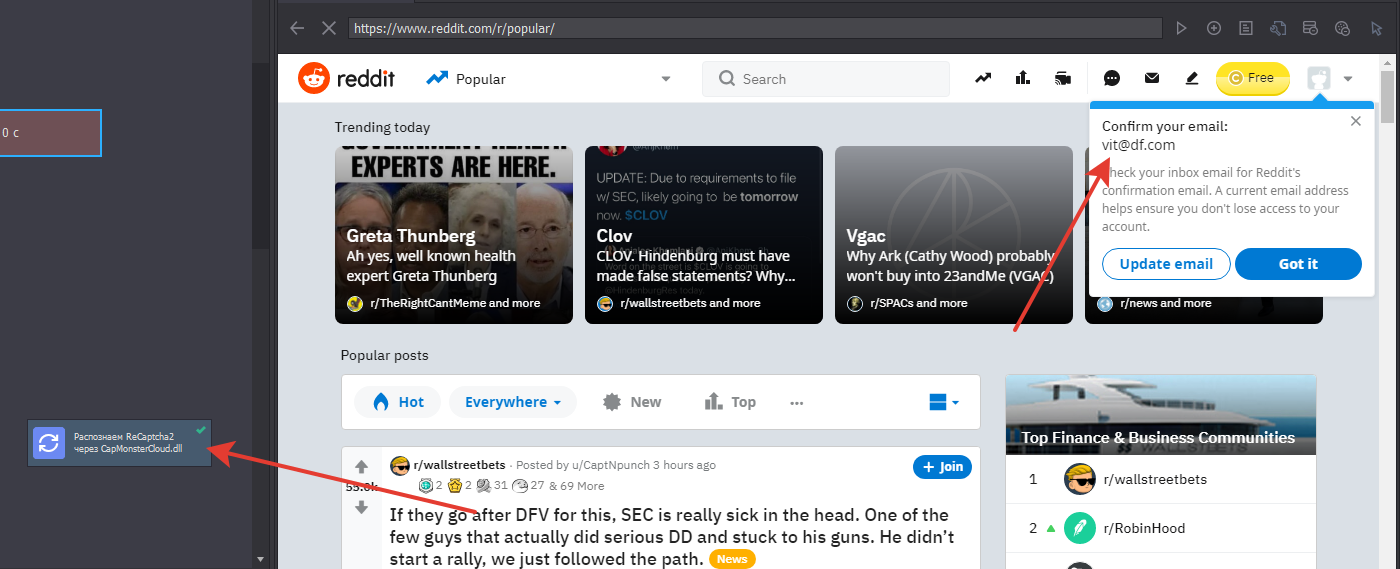Click the Reddit search field
Image resolution: width=1400 pixels, height=569 pixels.
(826, 79)
